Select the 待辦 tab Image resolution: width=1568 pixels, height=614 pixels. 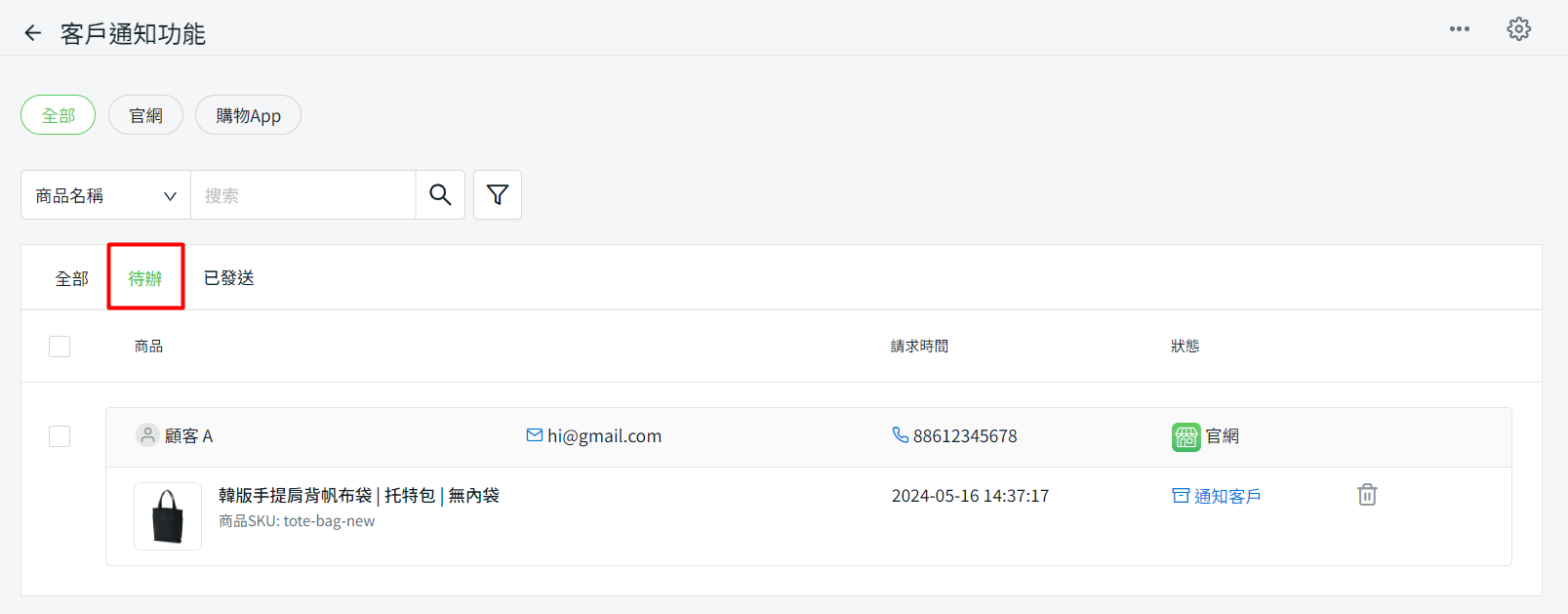tap(145, 278)
